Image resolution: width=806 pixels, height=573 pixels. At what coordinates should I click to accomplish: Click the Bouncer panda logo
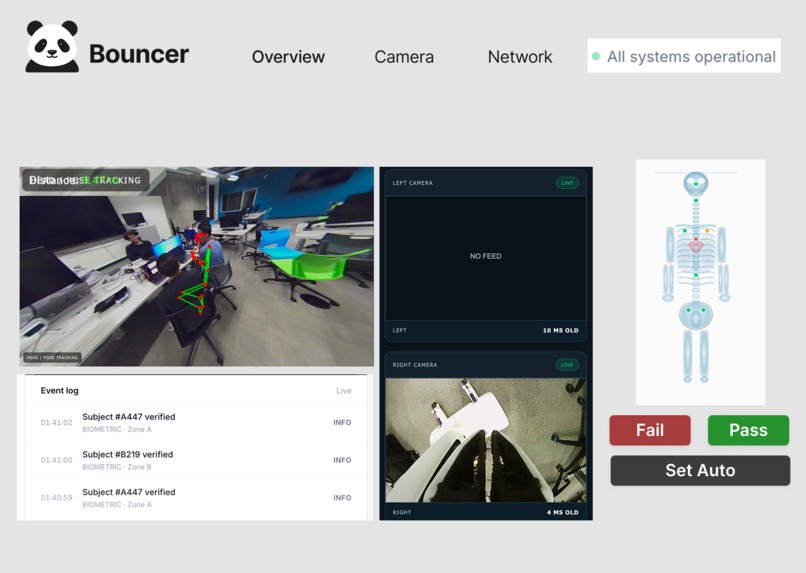pyautogui.click(x=52, y=46)
